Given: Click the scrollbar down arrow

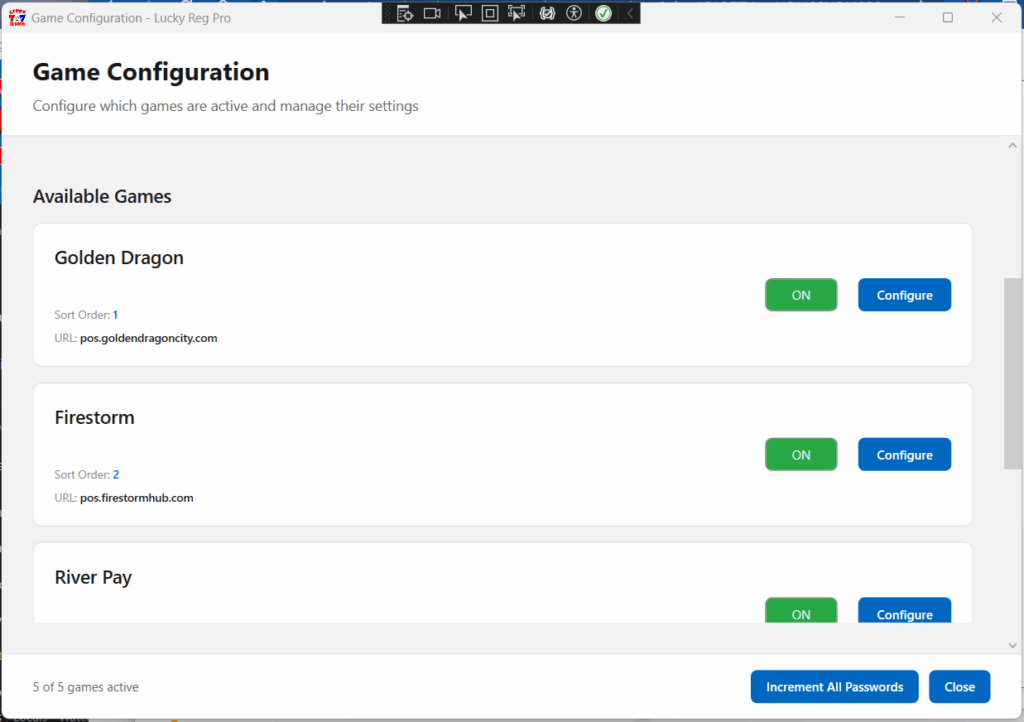Looking at the screenshot, I should tap(1012, 646).
